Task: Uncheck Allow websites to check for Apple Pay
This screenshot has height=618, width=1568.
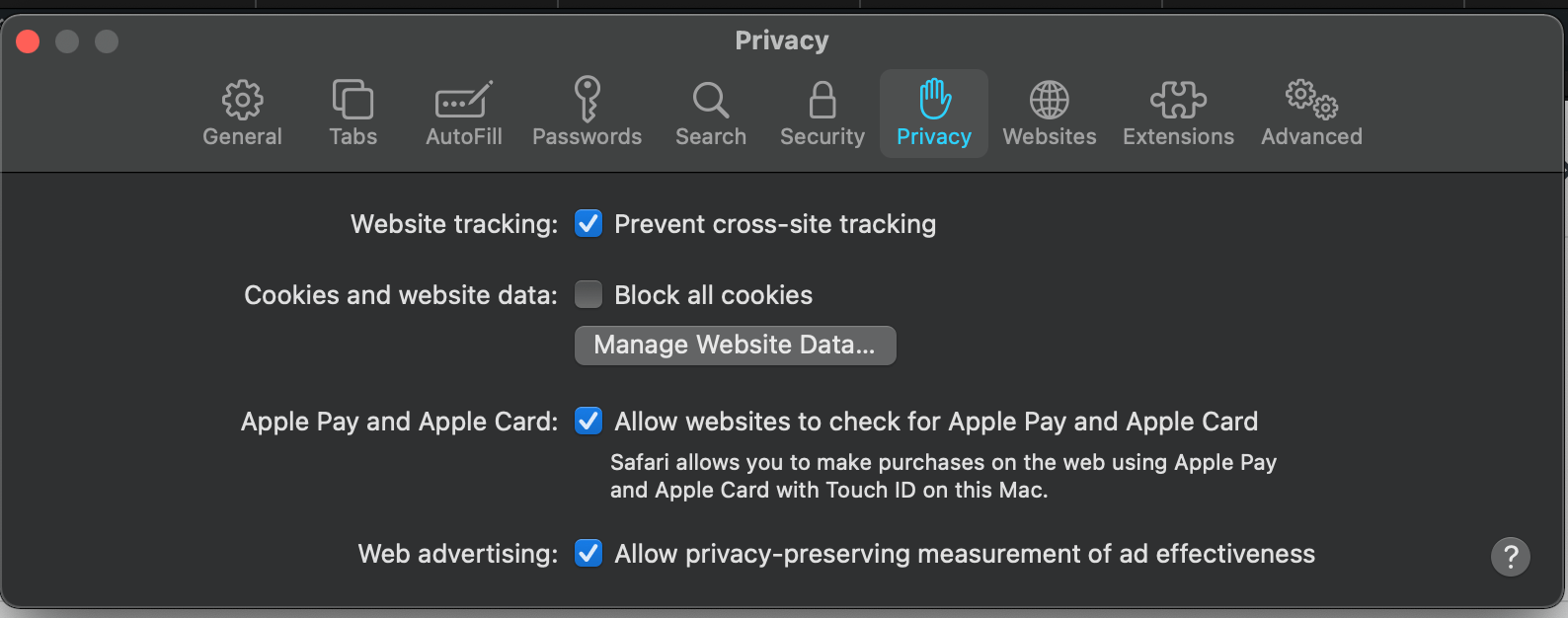Action: (588, 422)
